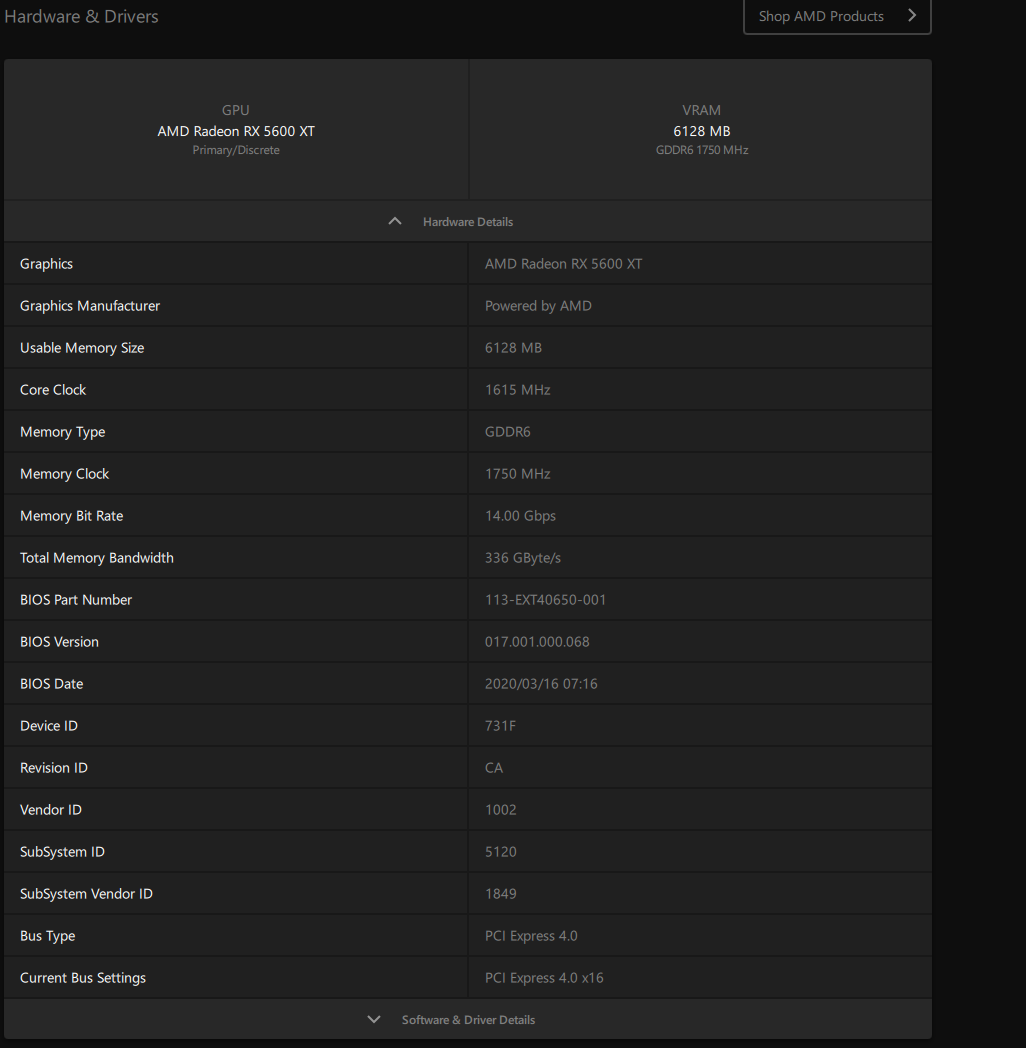The width and height of the screenshot is (1026, 1048).
Task: Select the Device ID value 731F
Action: tap(500, 726)
